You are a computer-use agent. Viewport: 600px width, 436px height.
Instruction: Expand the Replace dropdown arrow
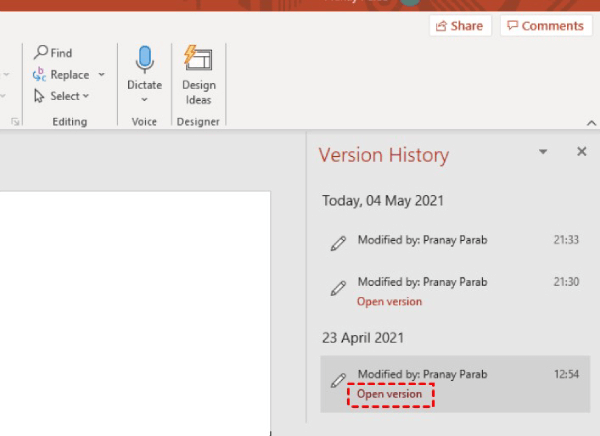pos(101,74)
